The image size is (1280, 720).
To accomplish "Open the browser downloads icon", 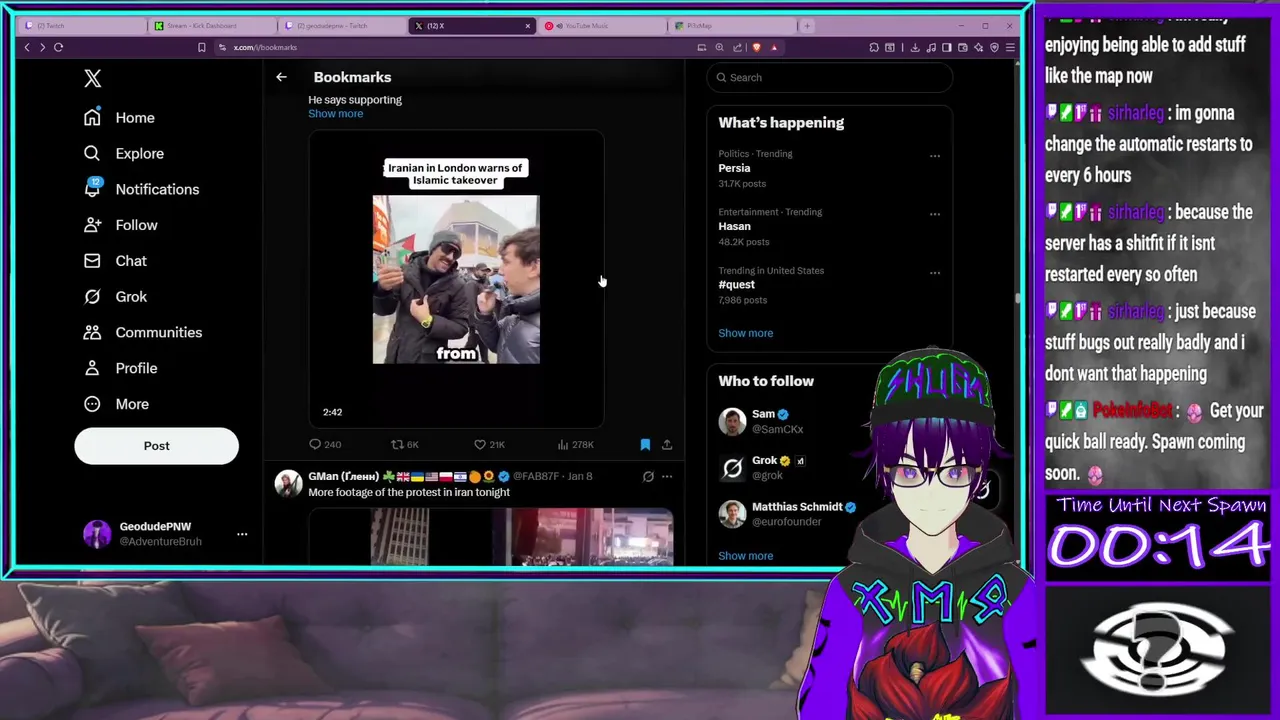I will click(915, 47).
